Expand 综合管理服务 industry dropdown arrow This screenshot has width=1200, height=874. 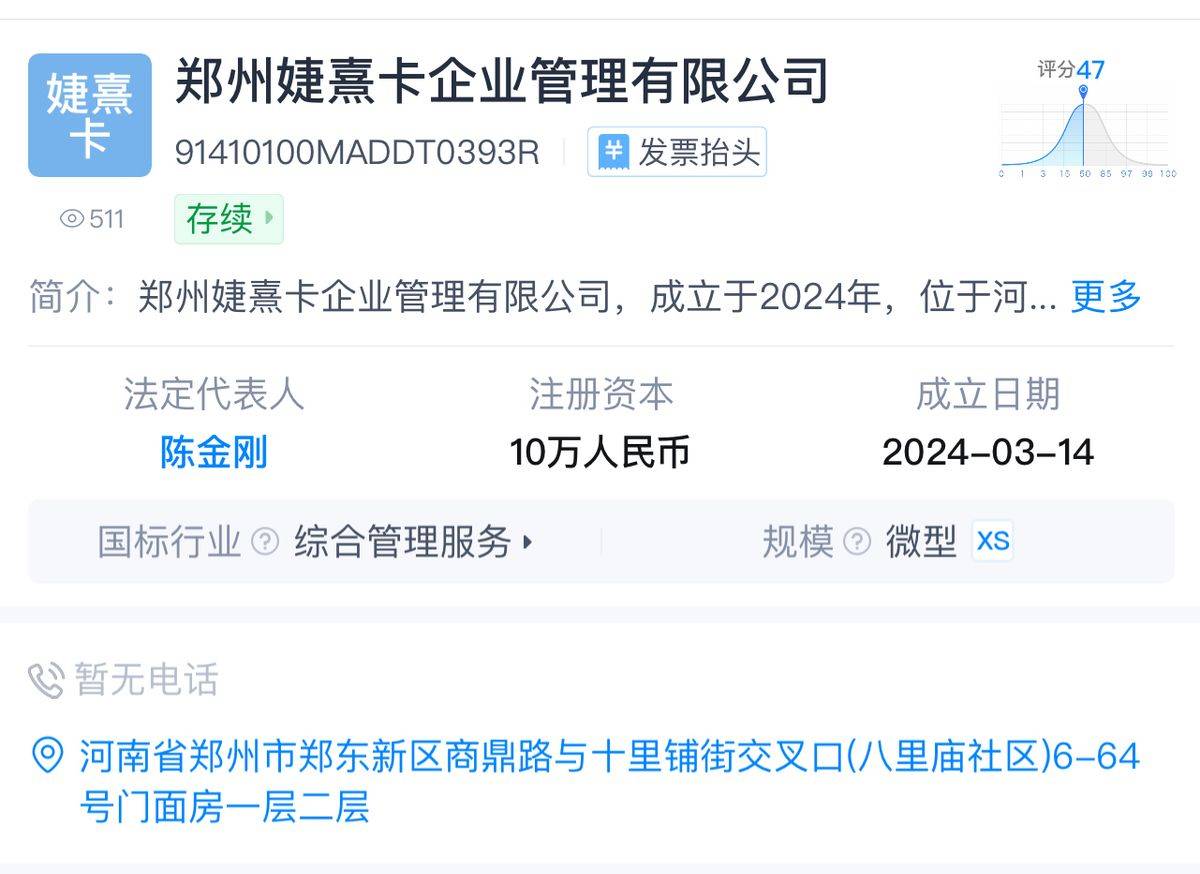pos(528,542)
